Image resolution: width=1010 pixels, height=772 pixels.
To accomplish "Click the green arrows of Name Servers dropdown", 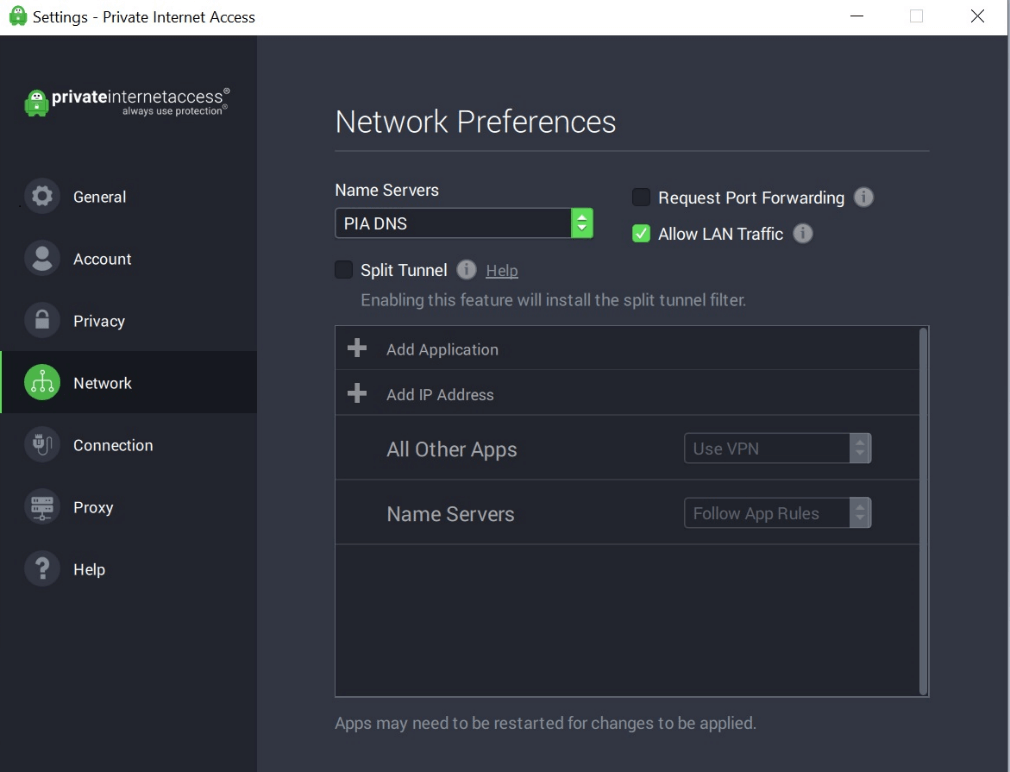I will [582, 223].
